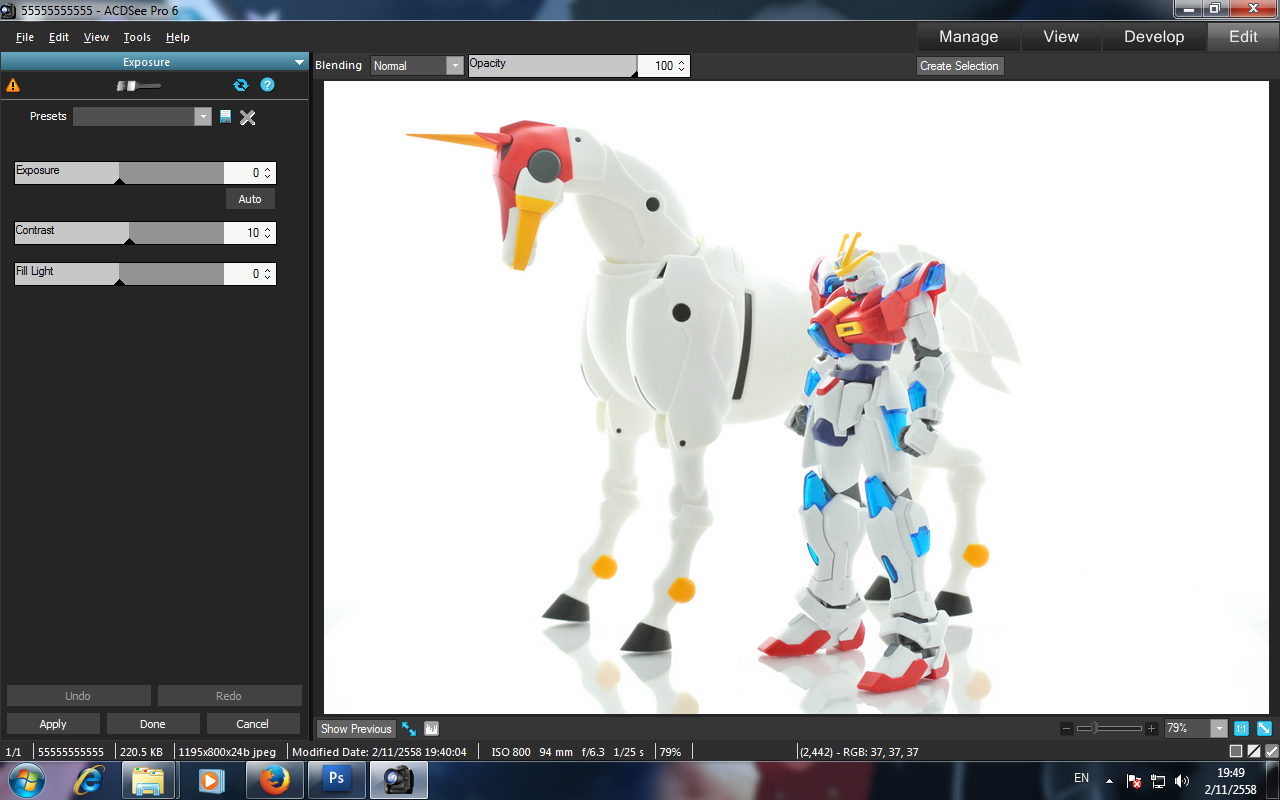Click the Done button

tap(153, 724)
